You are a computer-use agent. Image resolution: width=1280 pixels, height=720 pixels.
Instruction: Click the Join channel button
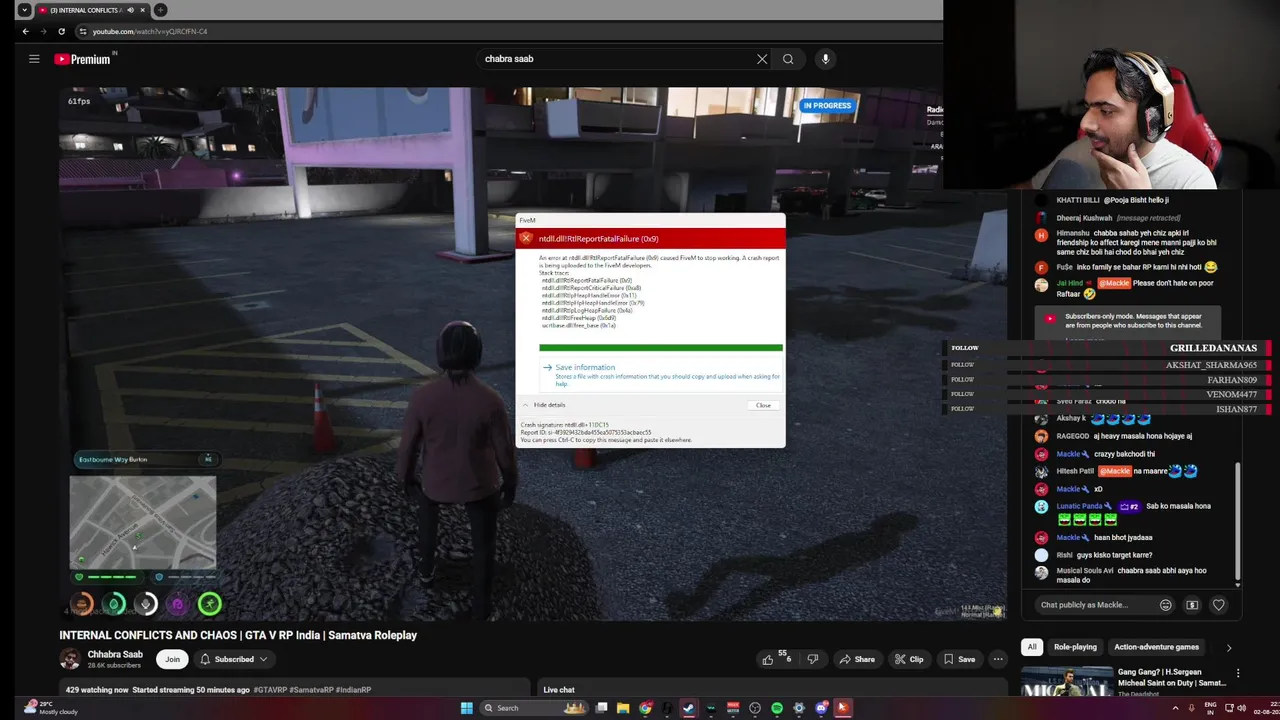[x=172, y=659]
